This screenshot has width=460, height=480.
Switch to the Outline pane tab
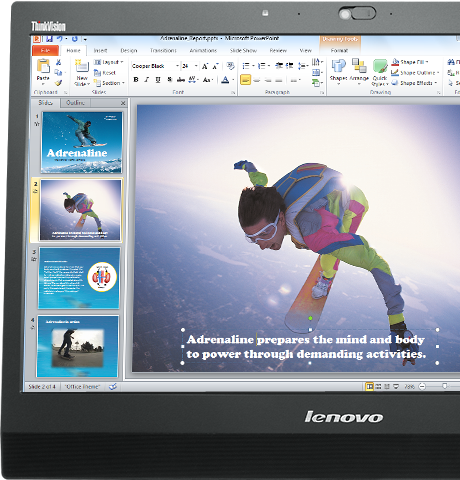click(x=75, y=103)
